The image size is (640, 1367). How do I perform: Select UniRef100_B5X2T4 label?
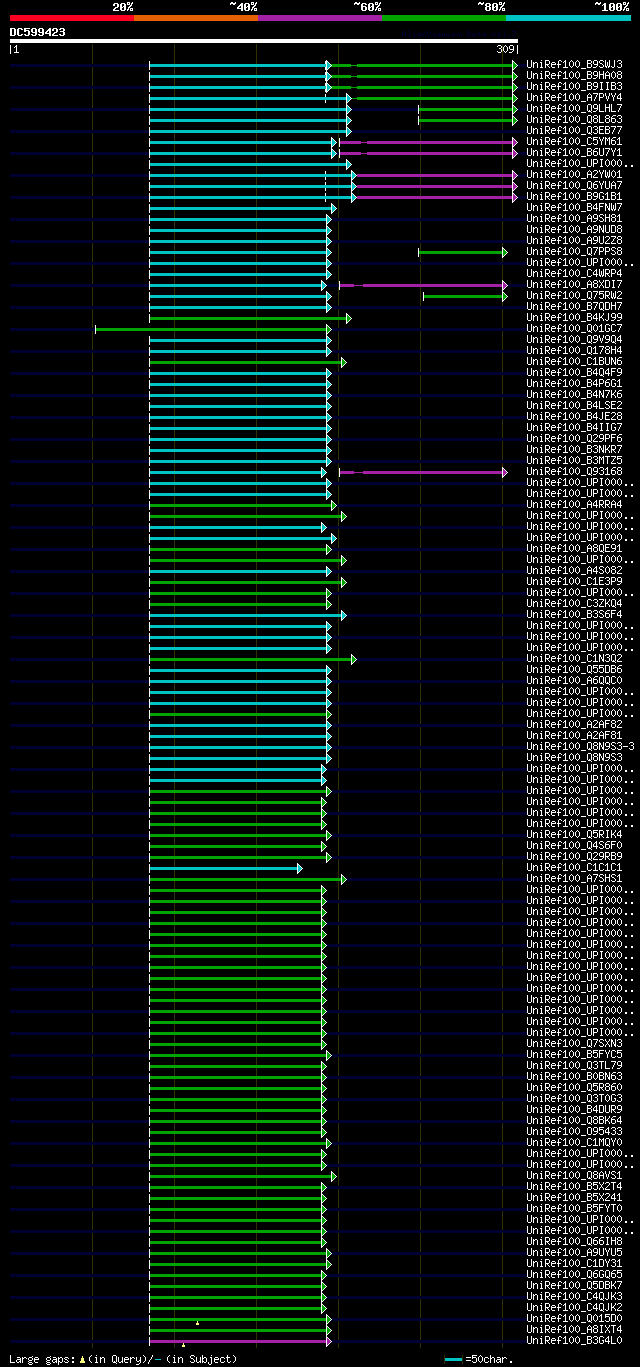click(x=574, y=1186)
